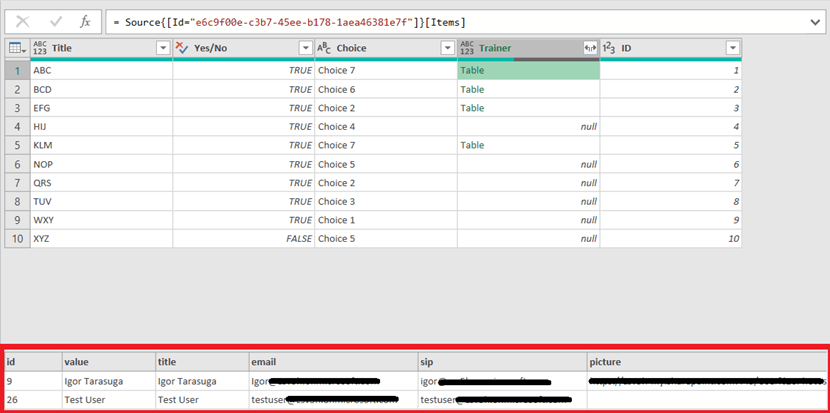Select row number 10
Screen dimensions: 830x413
pyautogui.click(x=17, y=238)
